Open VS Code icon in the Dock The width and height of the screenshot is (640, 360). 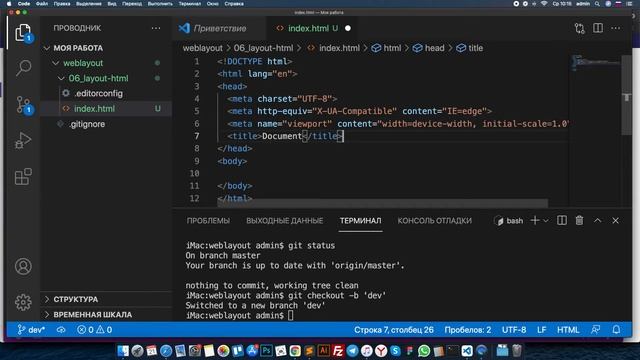coord(467,351)
